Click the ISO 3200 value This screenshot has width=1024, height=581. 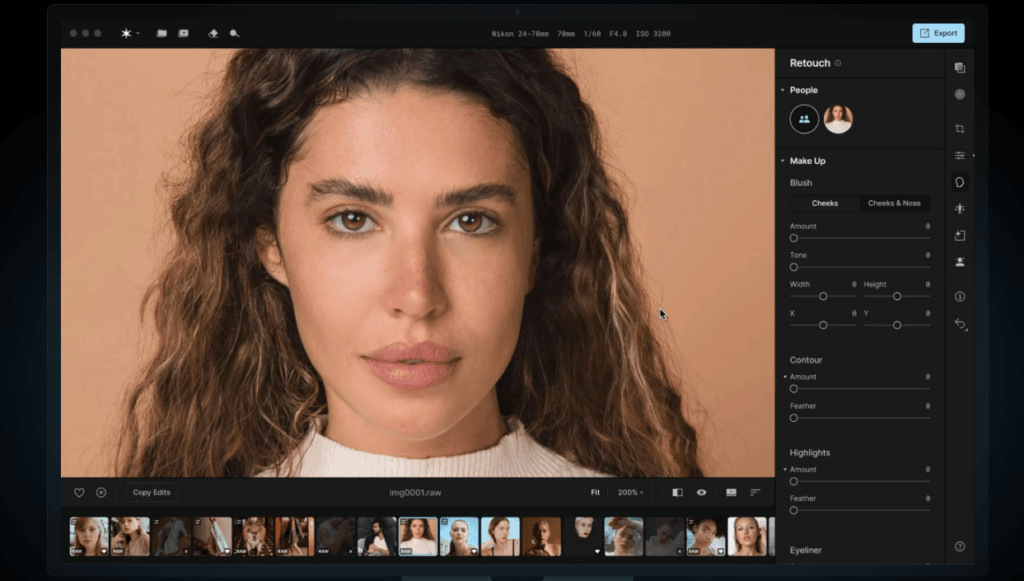tap(653, 34)
